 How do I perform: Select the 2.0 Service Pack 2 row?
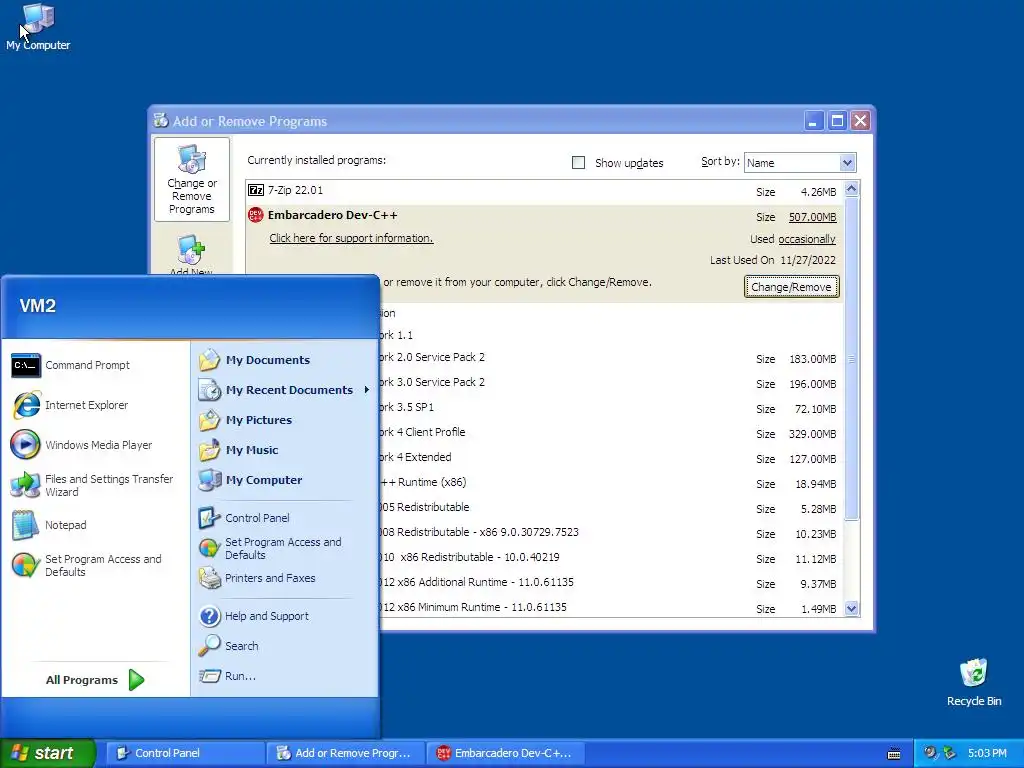coord(611,358)
